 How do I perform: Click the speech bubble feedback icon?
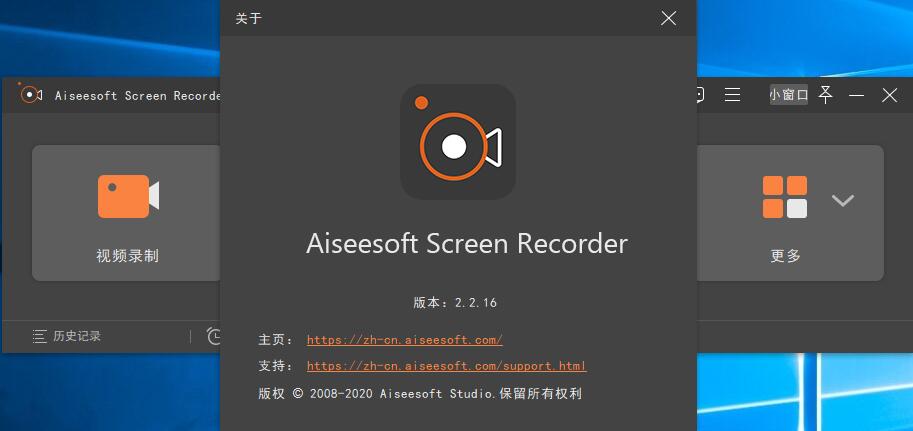pos(700,95)
